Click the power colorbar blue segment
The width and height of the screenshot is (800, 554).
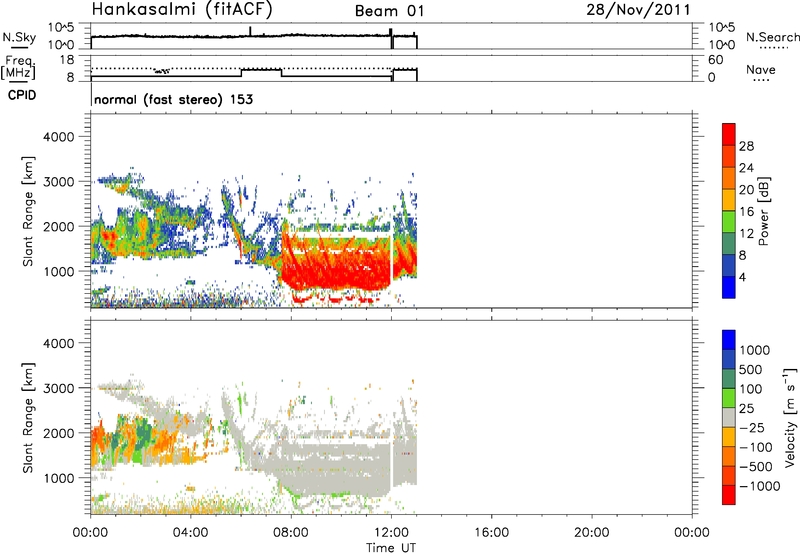coord(729,287)
